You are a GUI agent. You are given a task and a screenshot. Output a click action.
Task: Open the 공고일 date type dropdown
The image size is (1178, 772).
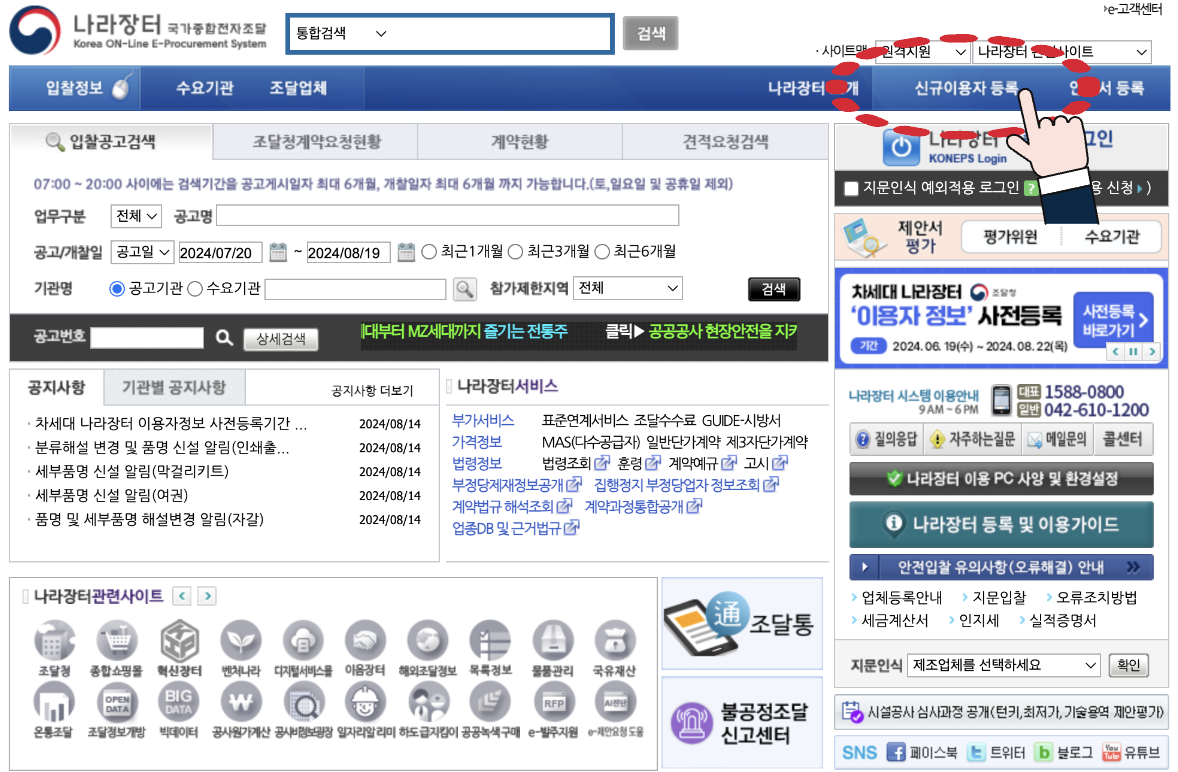(x=142, y=252)
